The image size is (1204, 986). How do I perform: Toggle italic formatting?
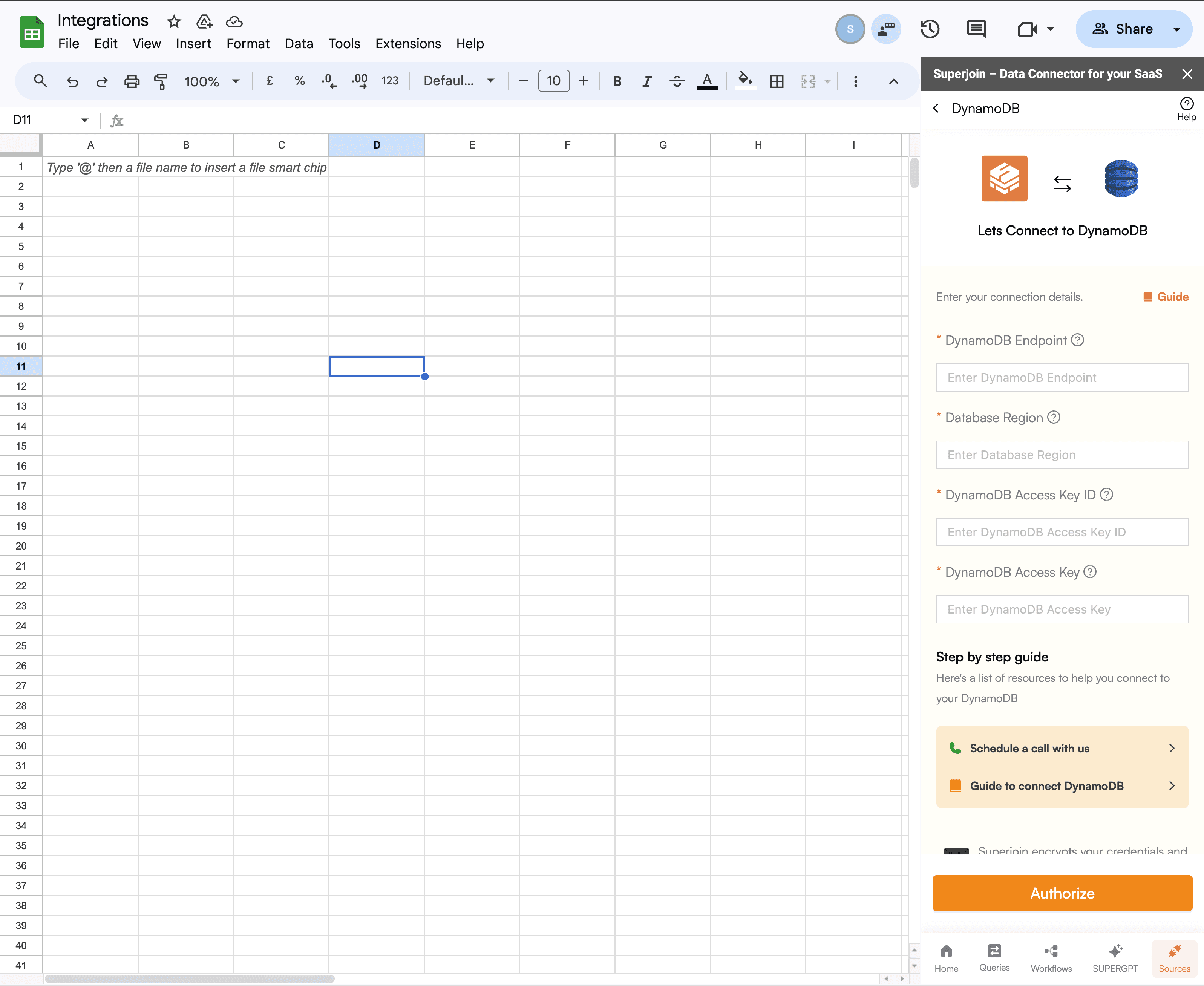tap(646, 81)
